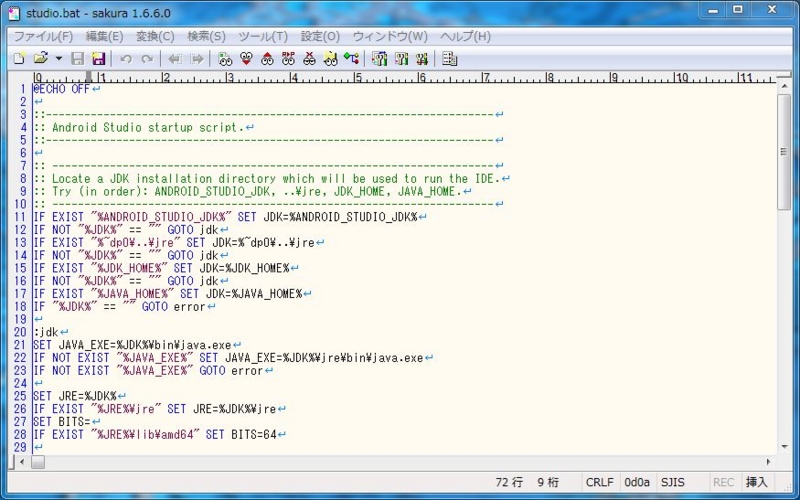Open the outline analysis icon
Viewport: 800px width, 500px height.
351,59
